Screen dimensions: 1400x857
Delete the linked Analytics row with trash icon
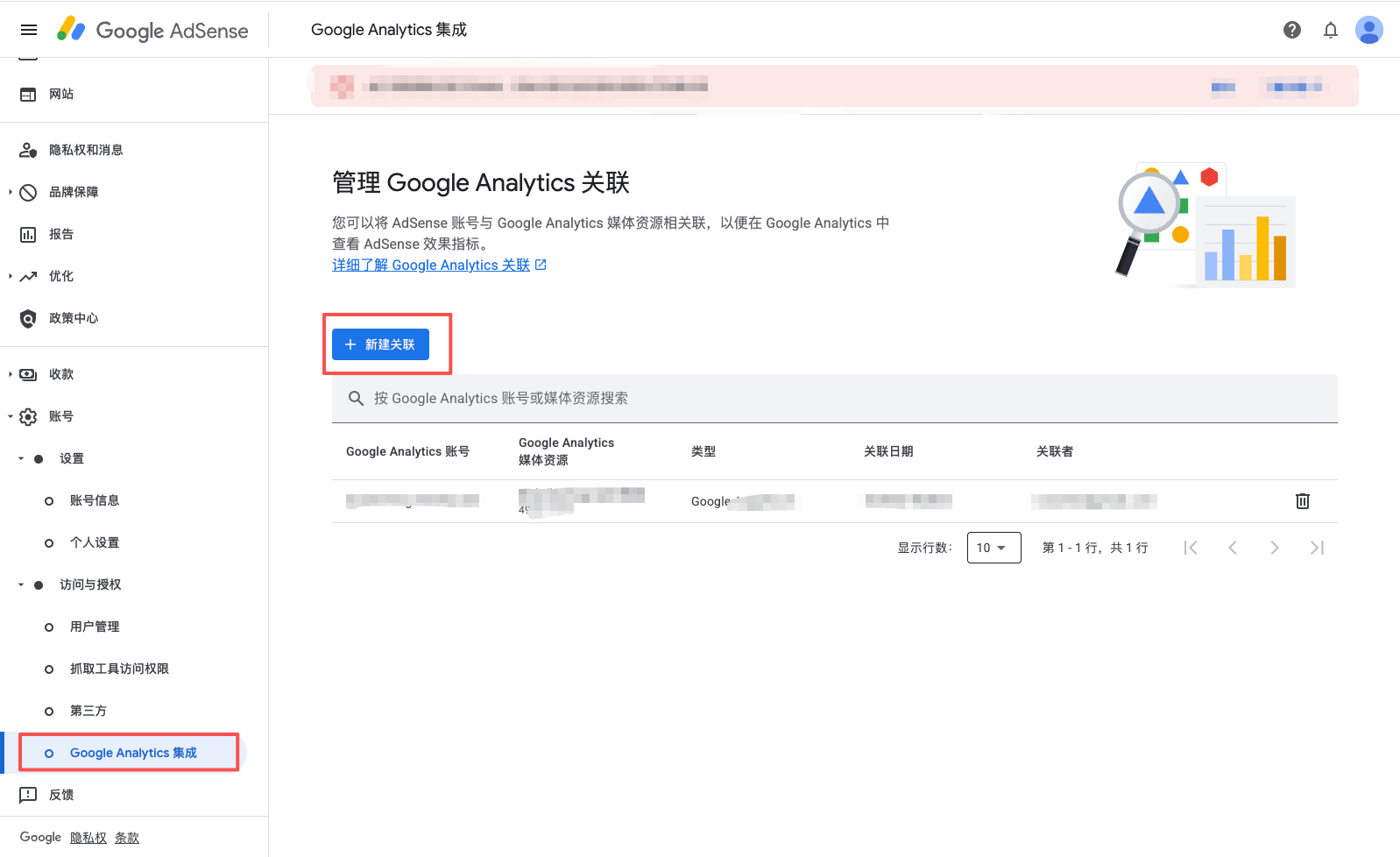coord(1303,501)
